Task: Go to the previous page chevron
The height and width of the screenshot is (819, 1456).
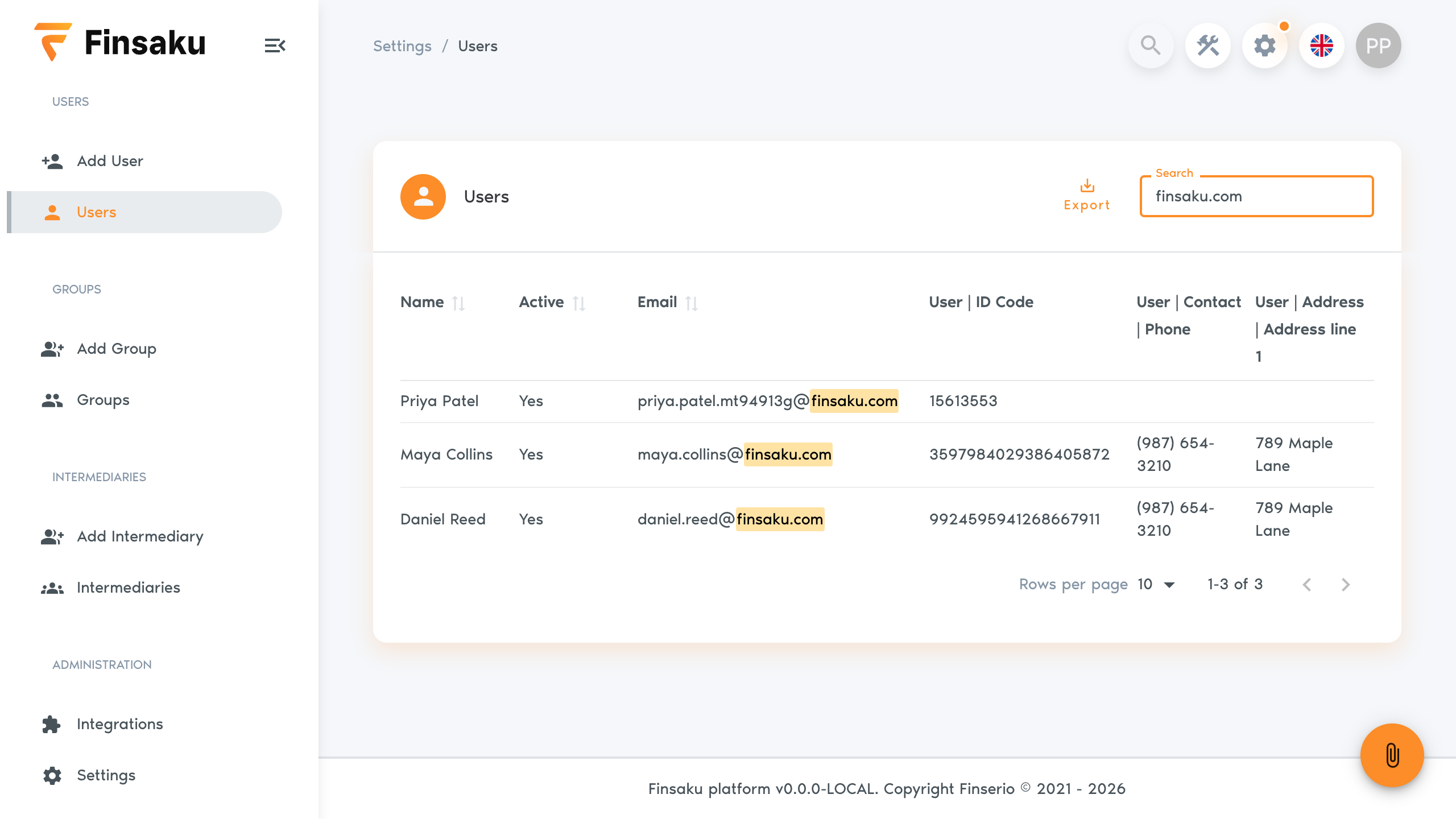Action: (x=1307, y=585)
